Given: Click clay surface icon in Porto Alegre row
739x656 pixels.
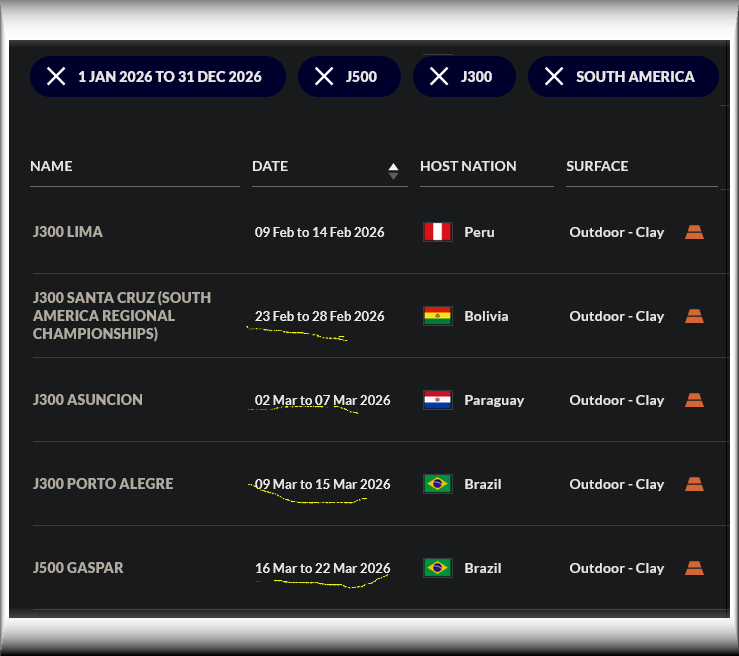Looking at the screenshot, I should tap(694, 484).
